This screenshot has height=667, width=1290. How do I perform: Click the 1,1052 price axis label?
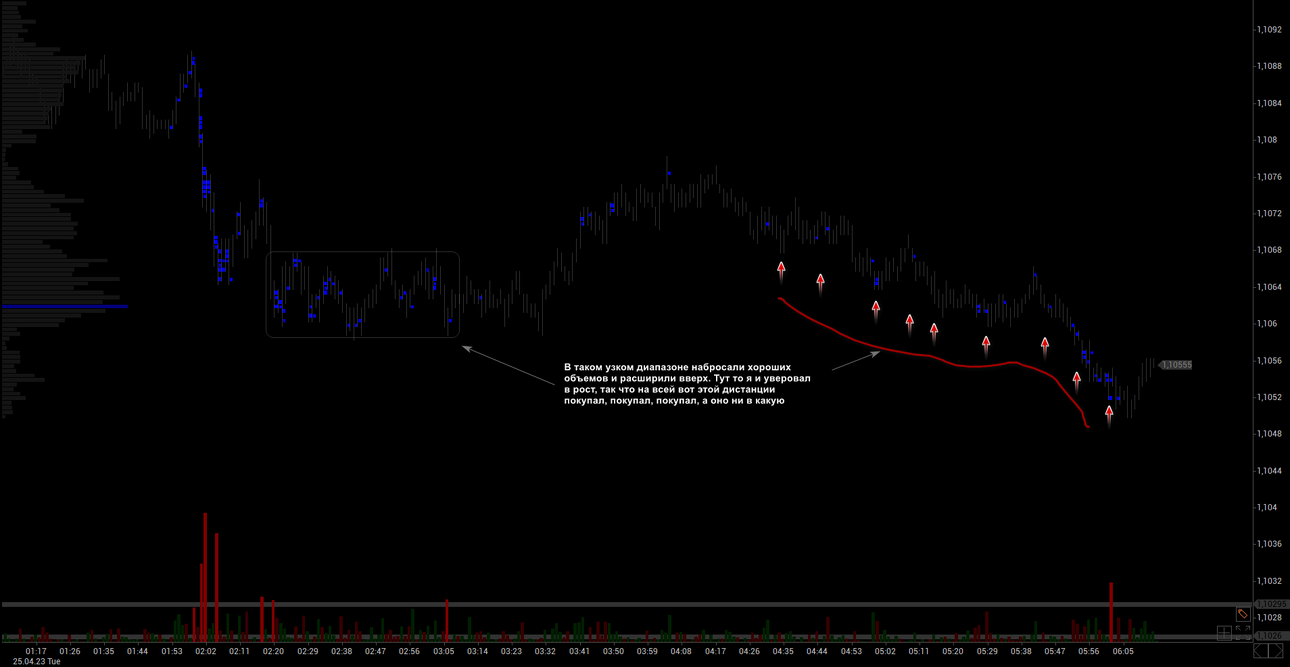(1268, 397)
